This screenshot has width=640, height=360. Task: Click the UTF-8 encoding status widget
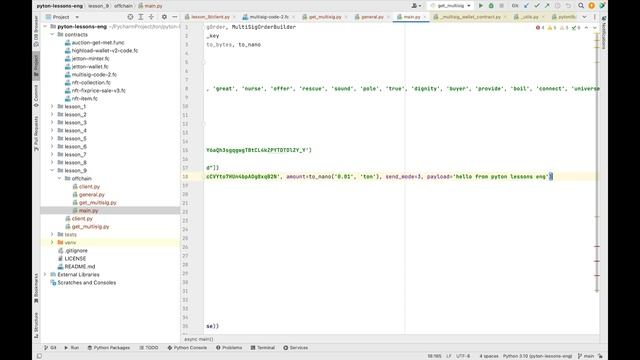463,356
